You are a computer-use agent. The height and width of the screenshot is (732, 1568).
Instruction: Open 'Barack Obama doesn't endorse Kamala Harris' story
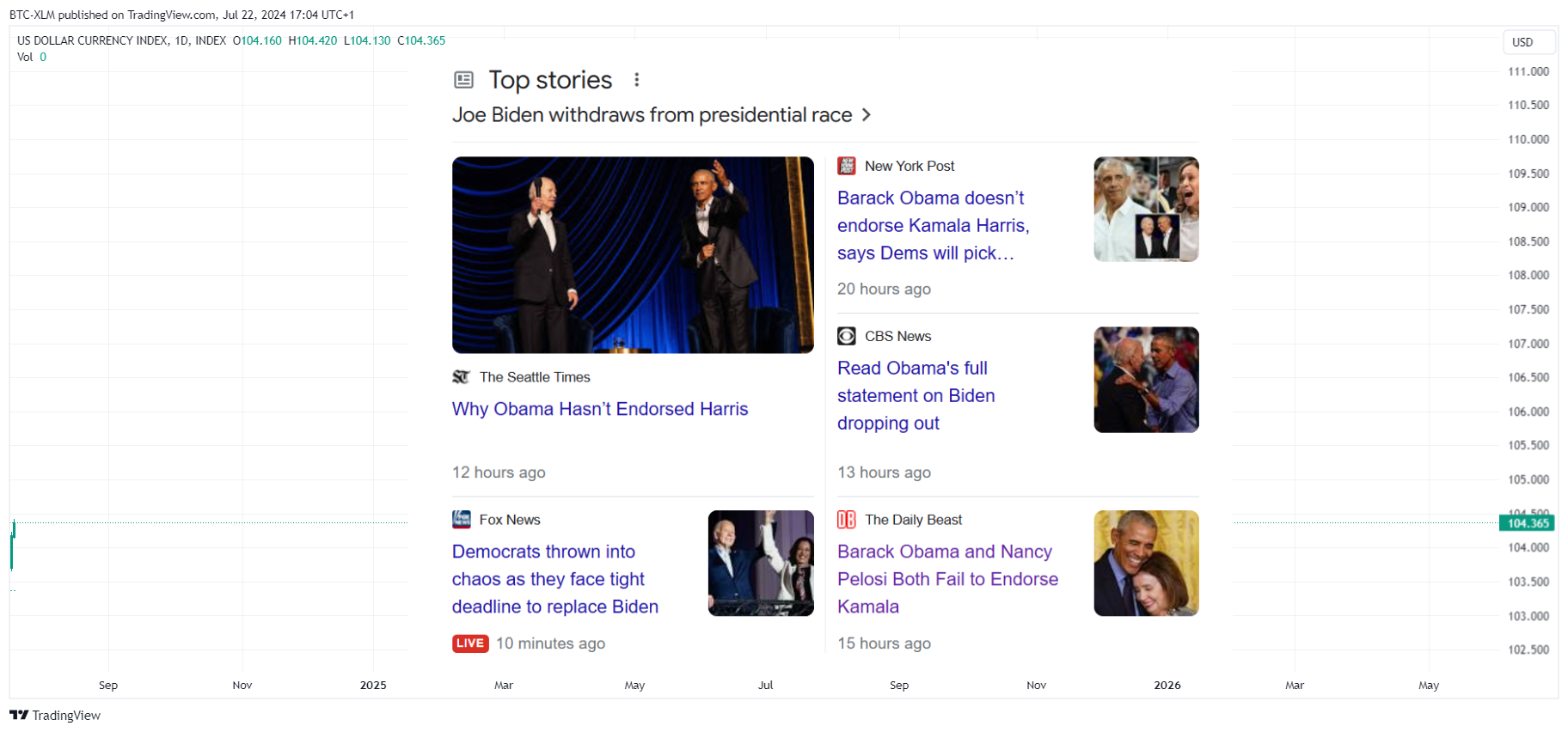tap(934, 225)
